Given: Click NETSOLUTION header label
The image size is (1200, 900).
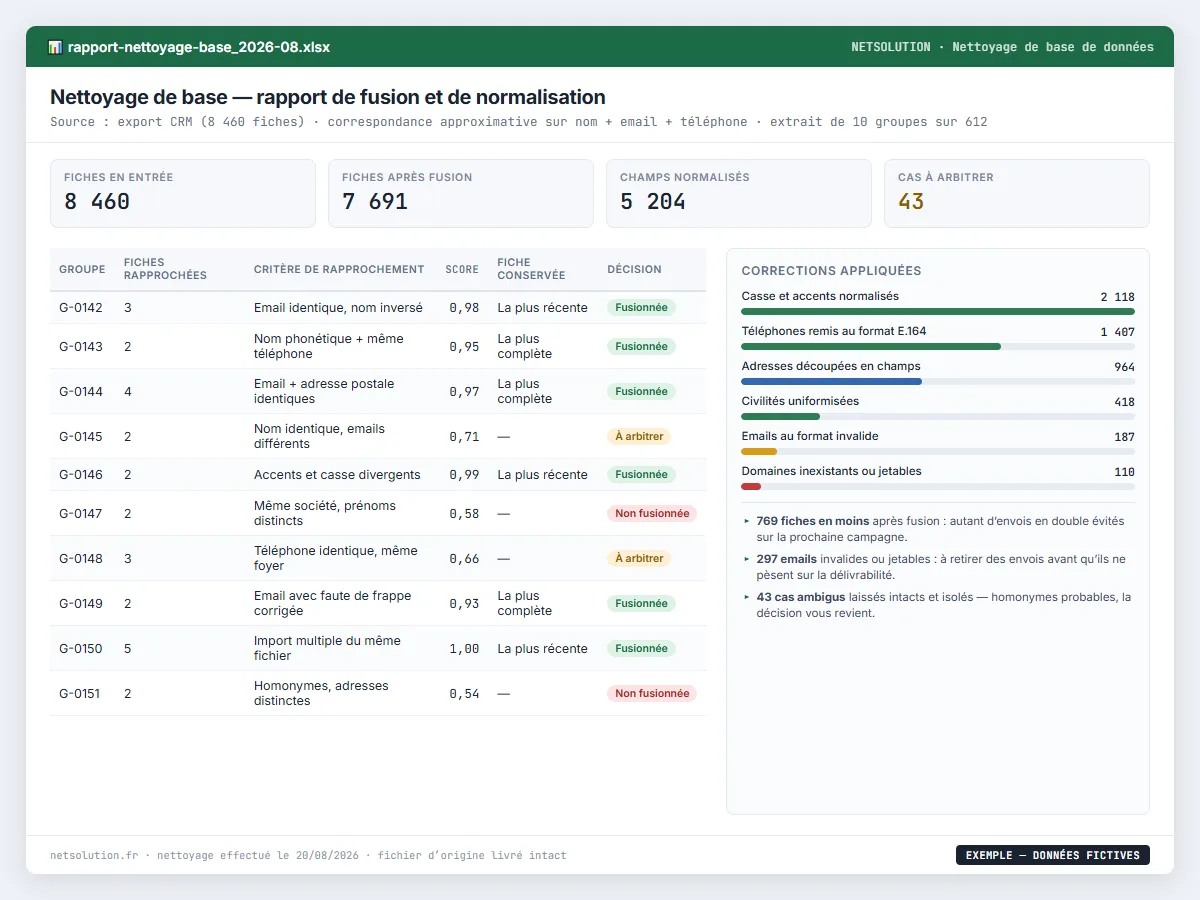Looking at the screenshot, I should [x=891, y=47].
